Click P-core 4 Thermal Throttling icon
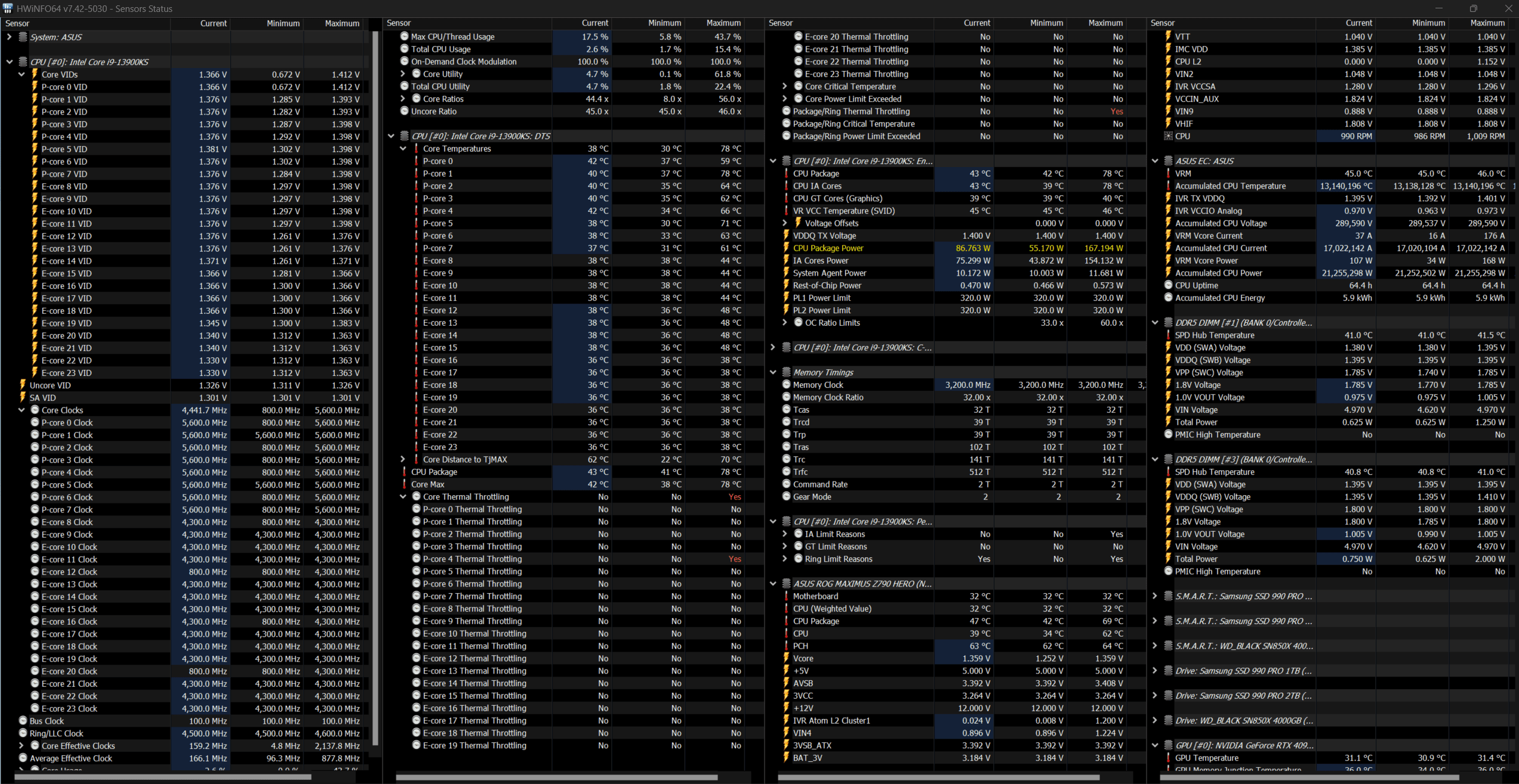1519x784 pixels. point(416,559)
